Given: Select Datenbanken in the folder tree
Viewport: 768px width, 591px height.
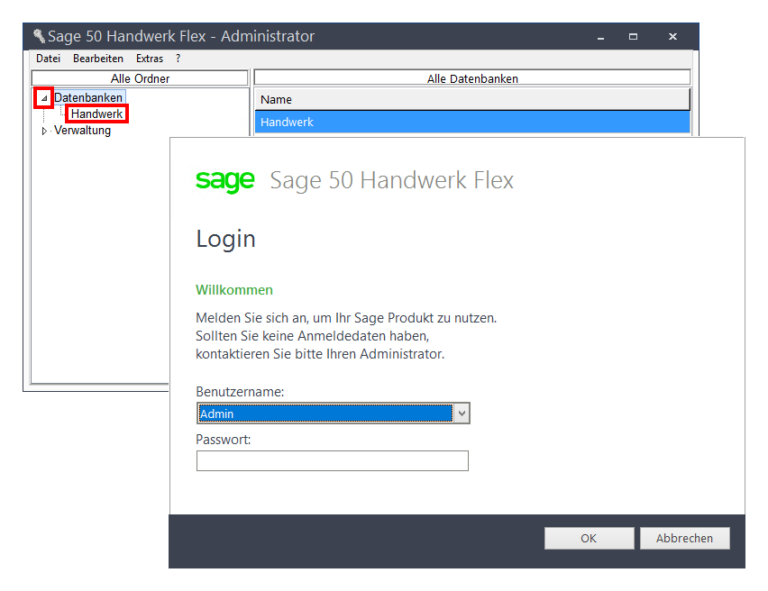Looking at the screenshot, I should click(x=88, y=98).
